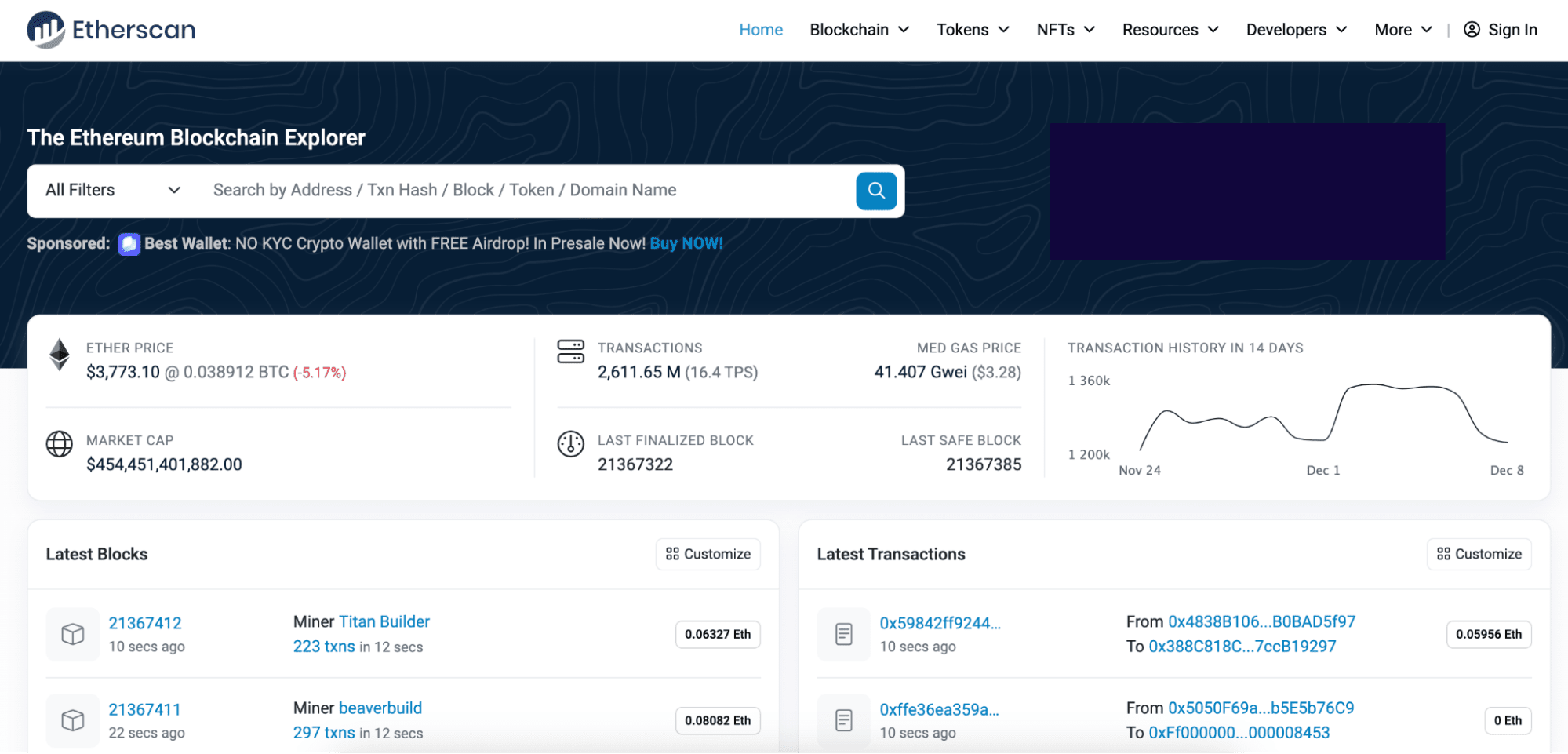
Task: Expand the Tokens menu
Action: tap(973, 30)
